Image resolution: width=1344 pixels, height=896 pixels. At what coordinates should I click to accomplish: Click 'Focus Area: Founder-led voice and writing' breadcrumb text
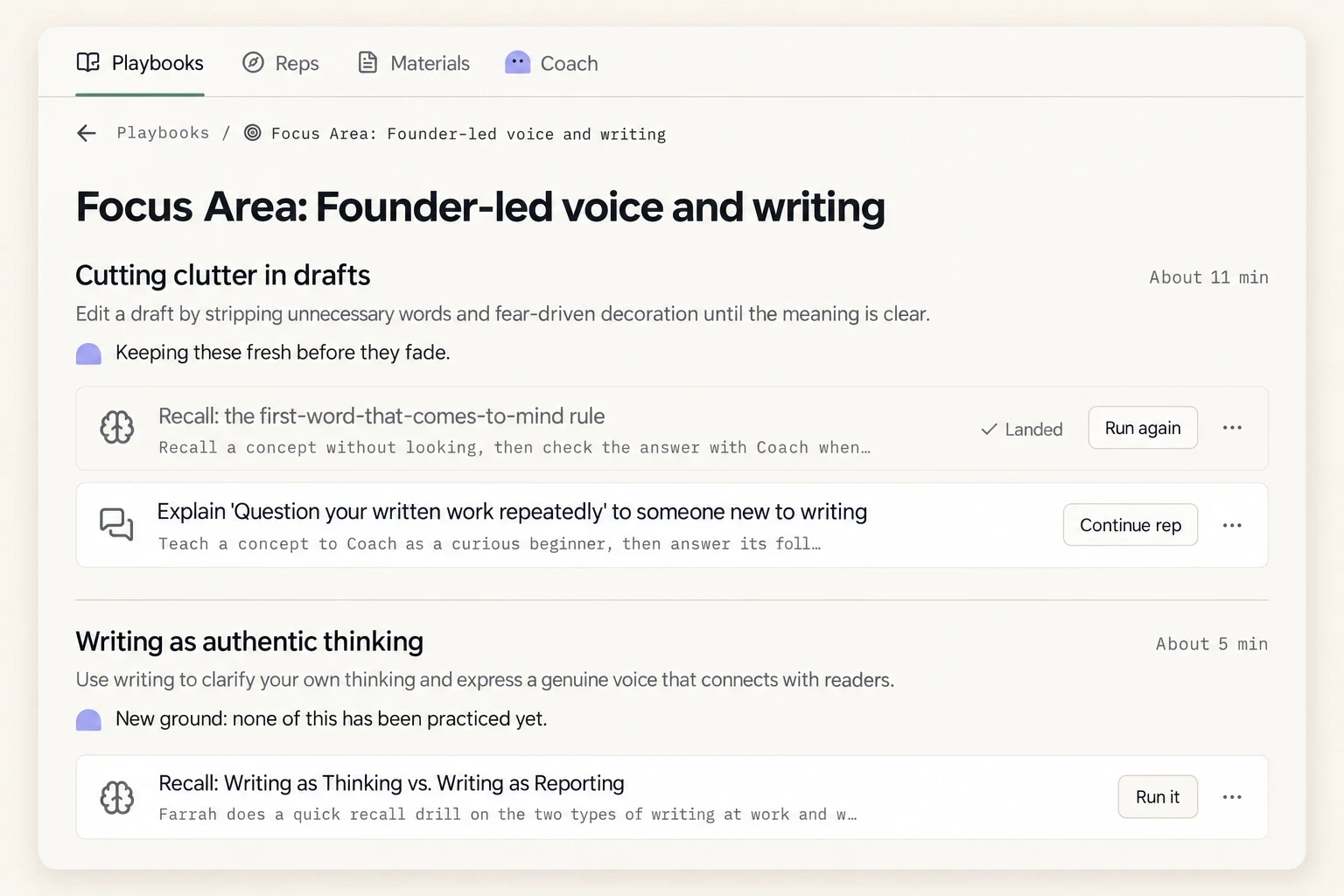point(468,134)
